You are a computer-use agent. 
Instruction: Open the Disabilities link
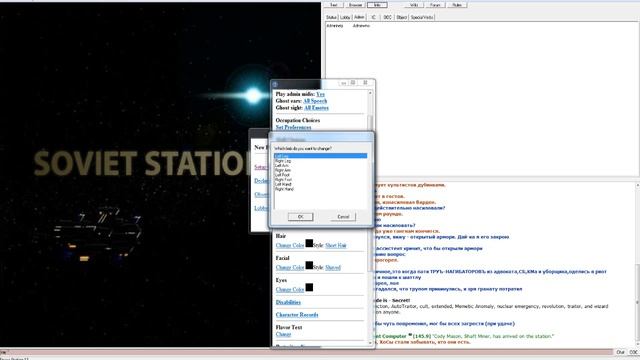point(288,302)
